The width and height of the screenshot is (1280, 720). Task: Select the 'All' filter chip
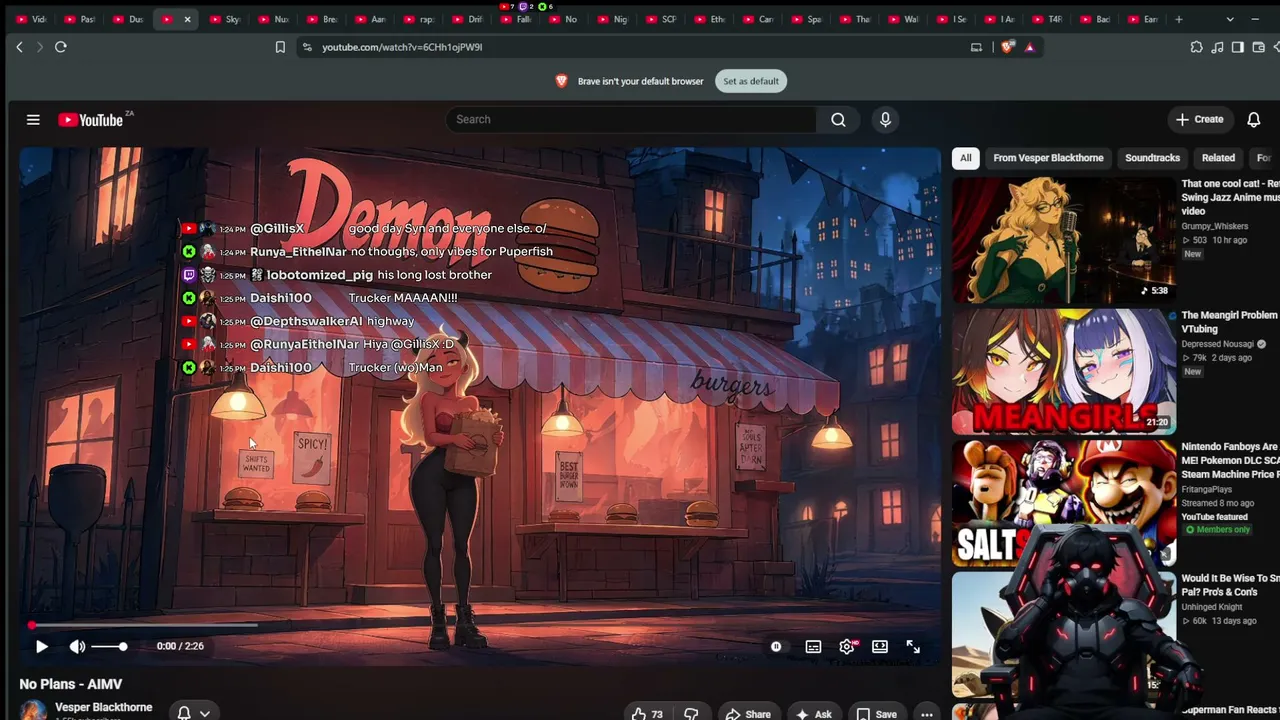965,158
